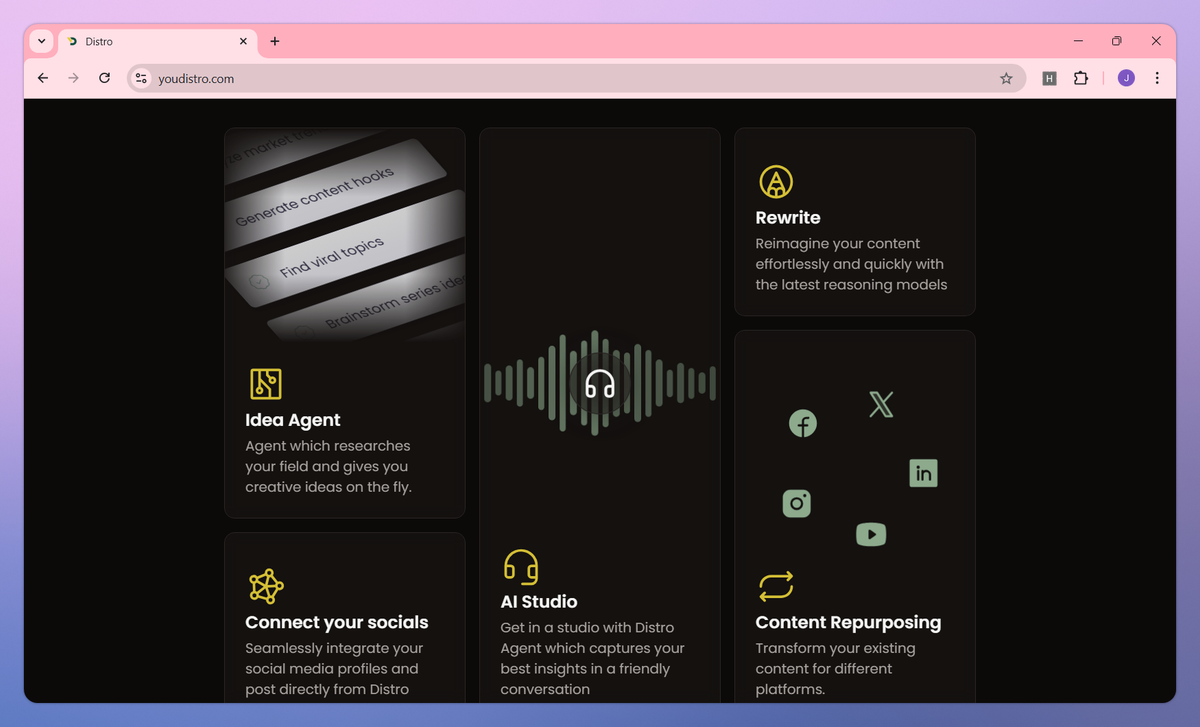Click the Facebook icon
Screen dimensions: 1200x727
pos(803,423)
